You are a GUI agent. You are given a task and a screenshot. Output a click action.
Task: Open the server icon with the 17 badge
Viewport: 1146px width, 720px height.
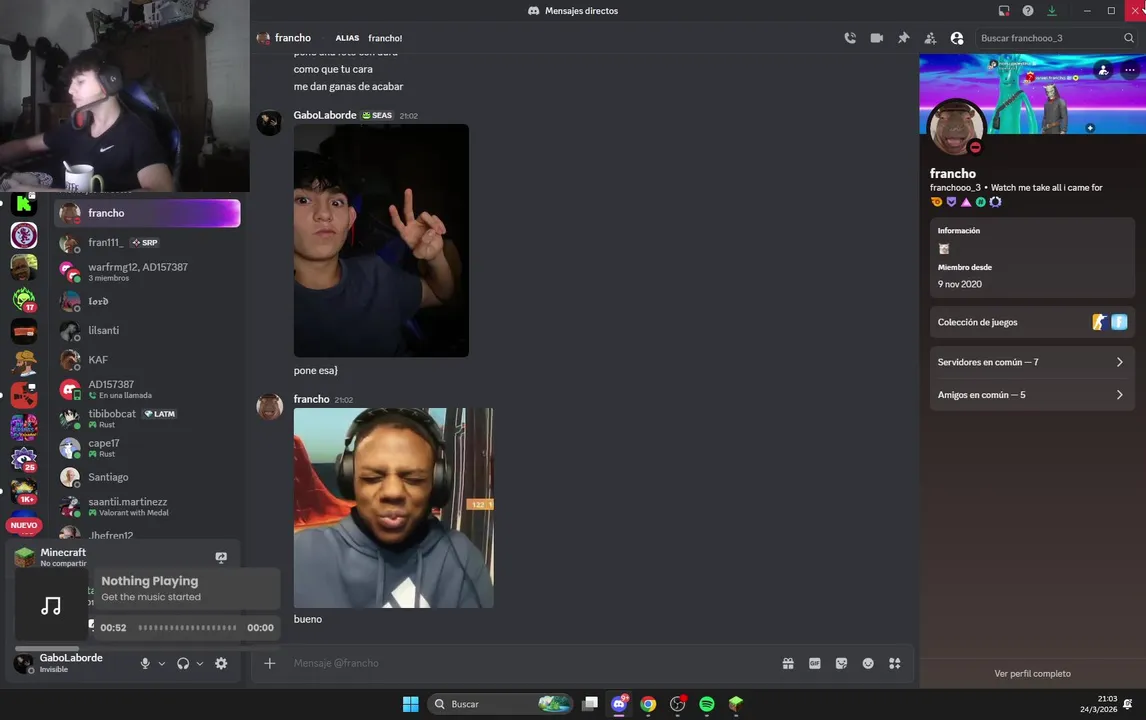24,299
